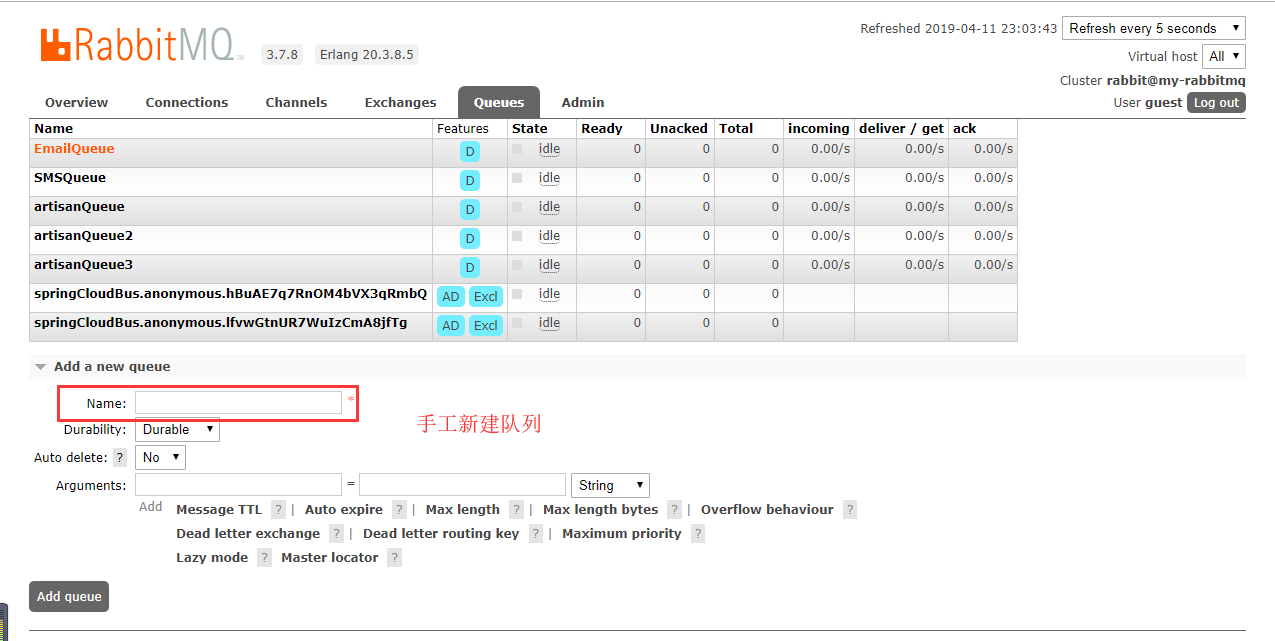1275x641 pixels.
Task: Click the idle state of artisanQueue3
Action: (549, 265)
